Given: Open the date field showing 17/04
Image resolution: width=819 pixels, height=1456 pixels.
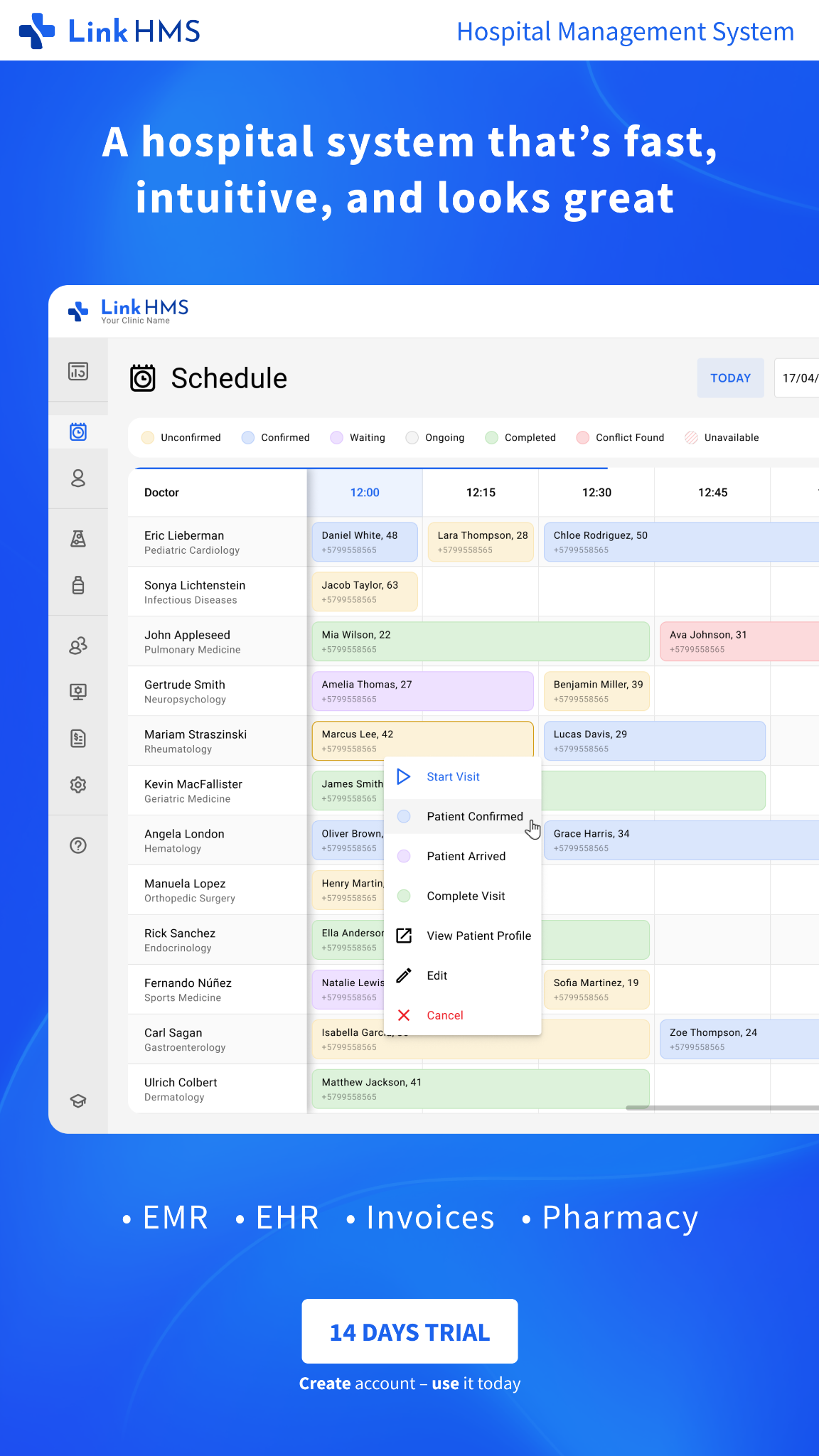Looking at the screenshot, I should pyautogui.click(x=796, y=378).
